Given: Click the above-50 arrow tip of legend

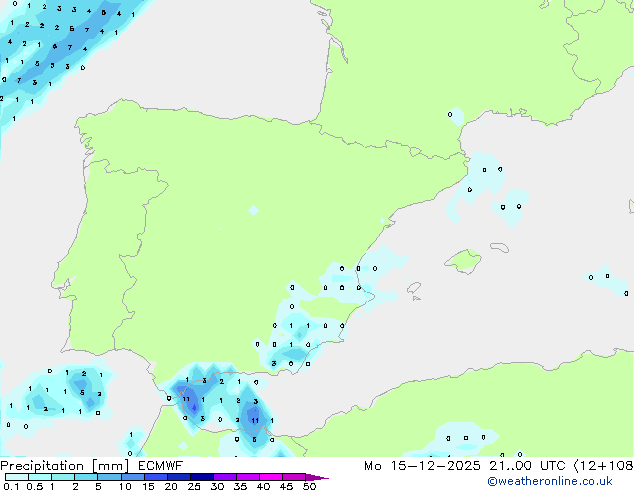Looking at the screenshot, I should [317, 477].
